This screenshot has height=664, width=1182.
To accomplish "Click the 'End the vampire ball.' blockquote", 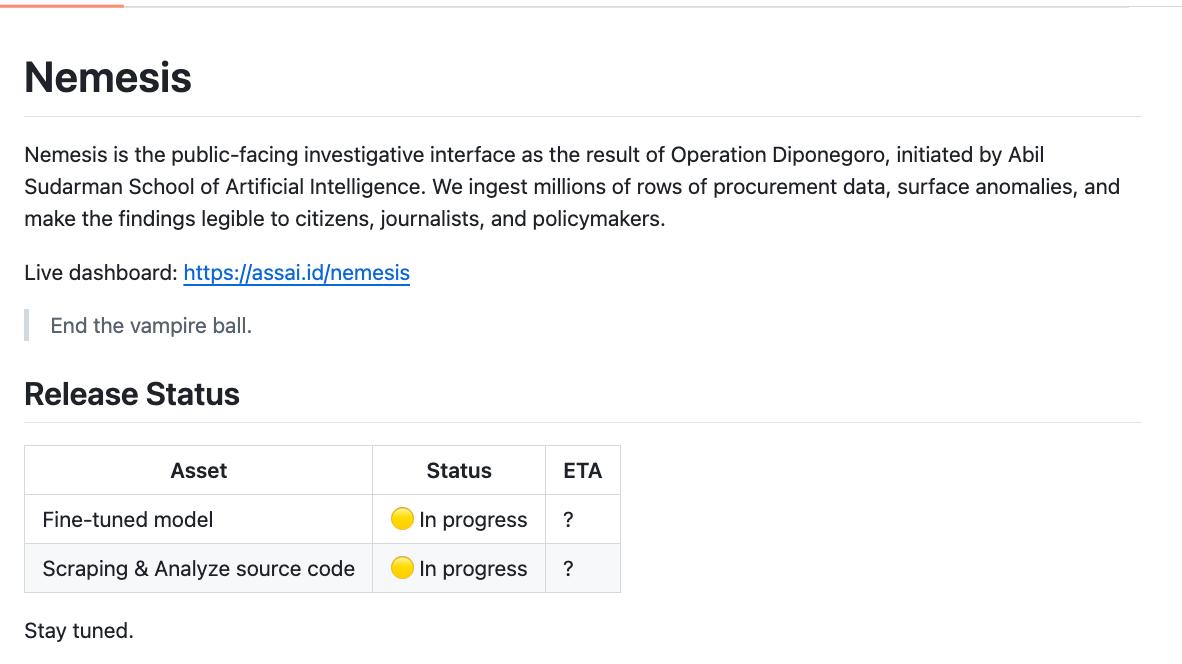I will pyautogui.click(x=151, y=326).
